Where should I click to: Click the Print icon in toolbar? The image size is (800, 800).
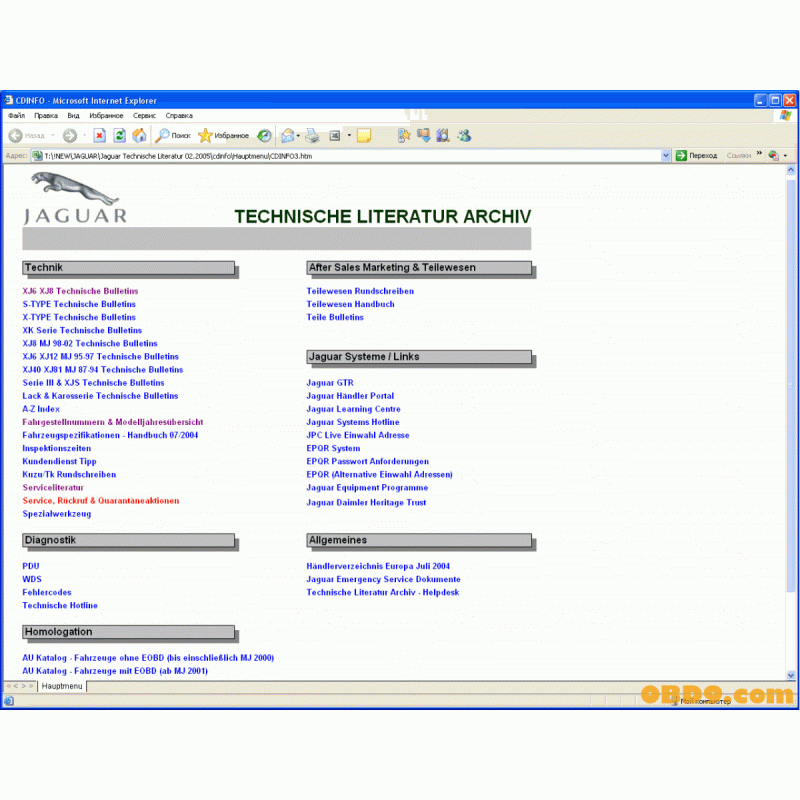point(312,135)
